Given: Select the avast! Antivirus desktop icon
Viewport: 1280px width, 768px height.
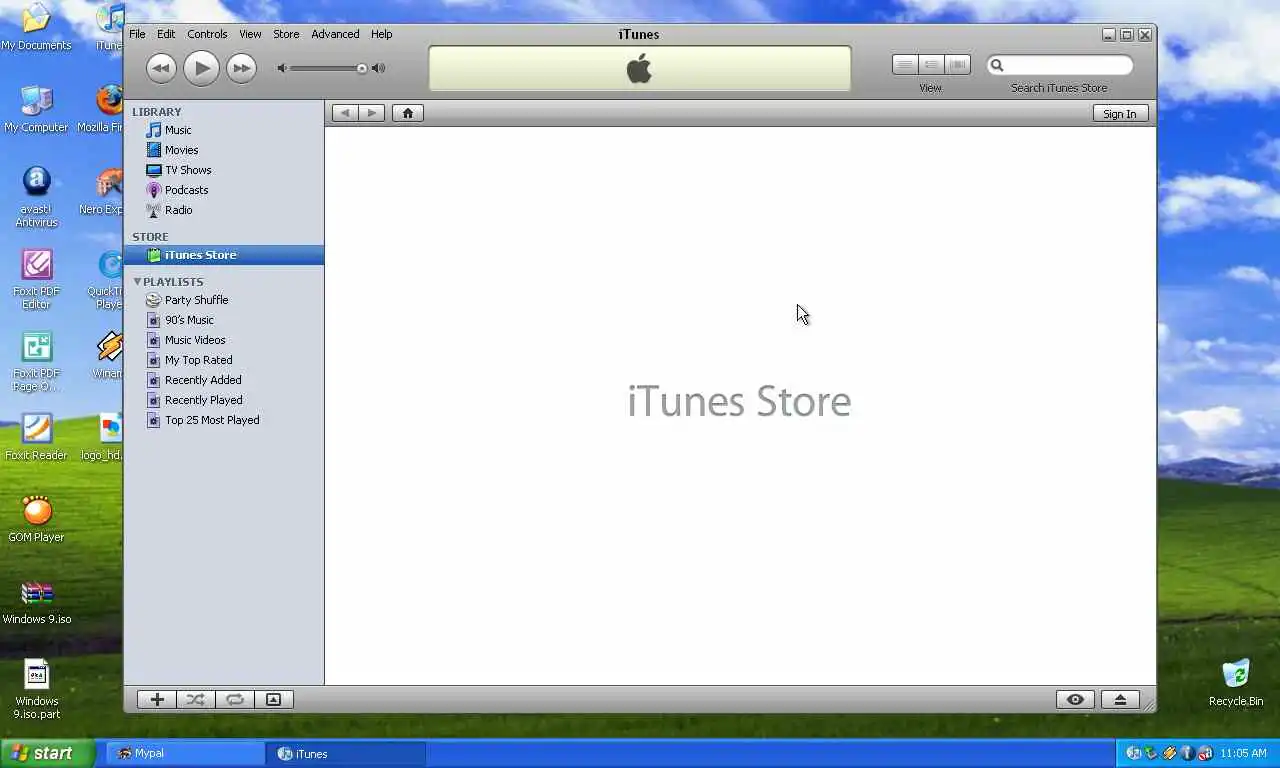Looking at the screenshot, I should point(37,197).
